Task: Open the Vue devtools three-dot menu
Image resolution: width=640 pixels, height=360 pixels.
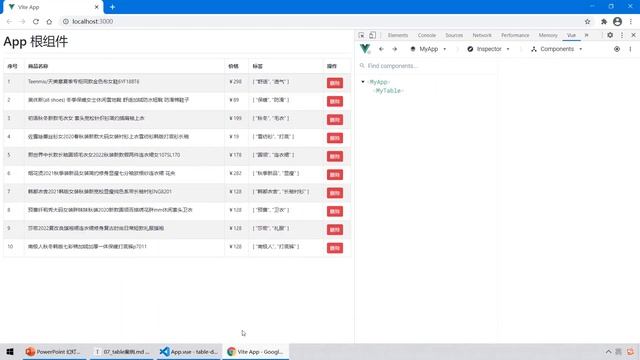Action: click(x=630, y=49)
